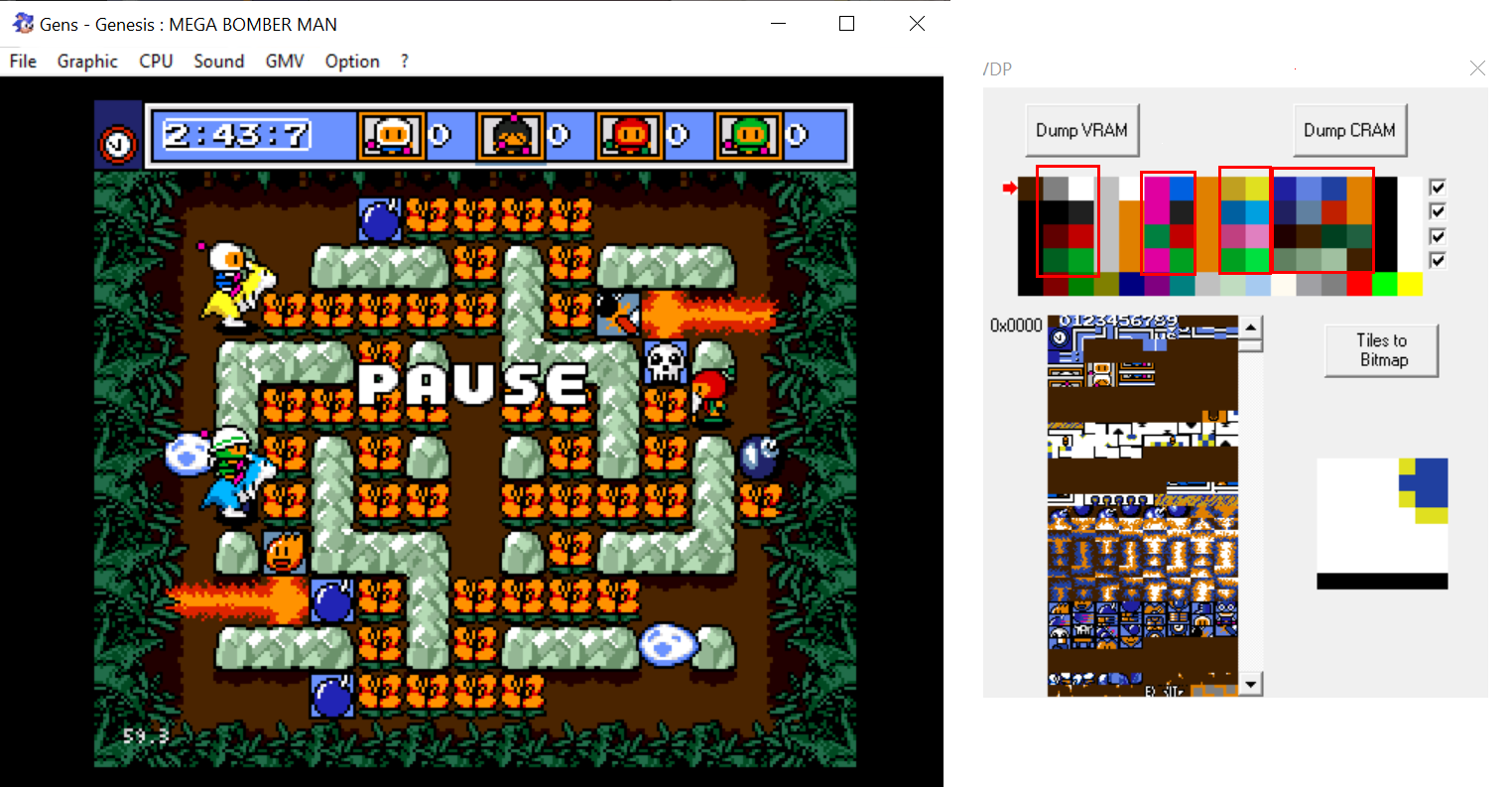Screen dimensions: 1512x787
Task: Pick the purple swatch in the bottom palette row
Action: tap(1157, 285)
